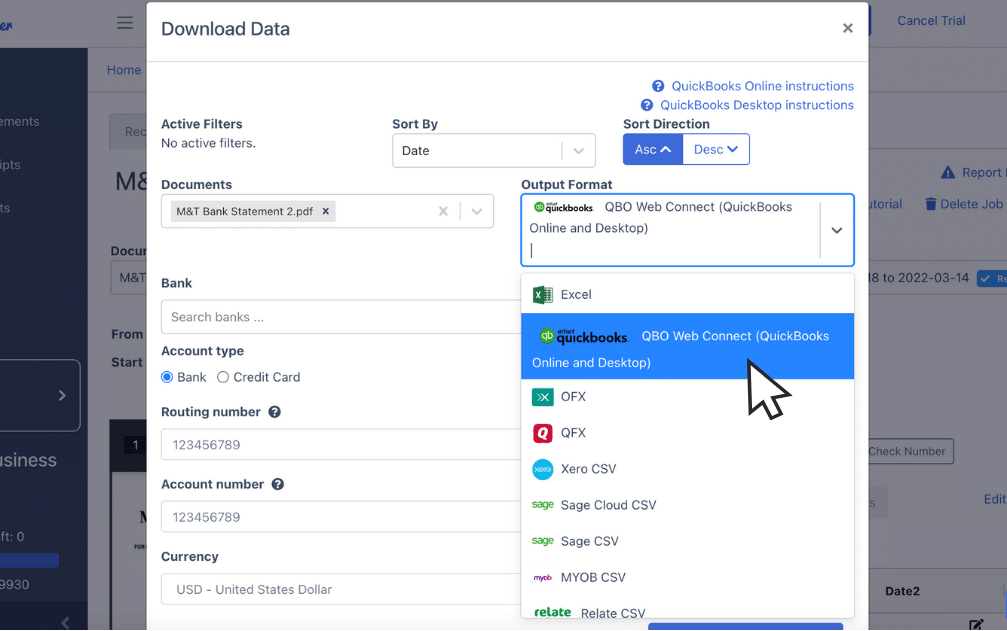Viewport: 1007px width, 631px height.
Task: Click the Search banks field
Action: click(341, 317)
